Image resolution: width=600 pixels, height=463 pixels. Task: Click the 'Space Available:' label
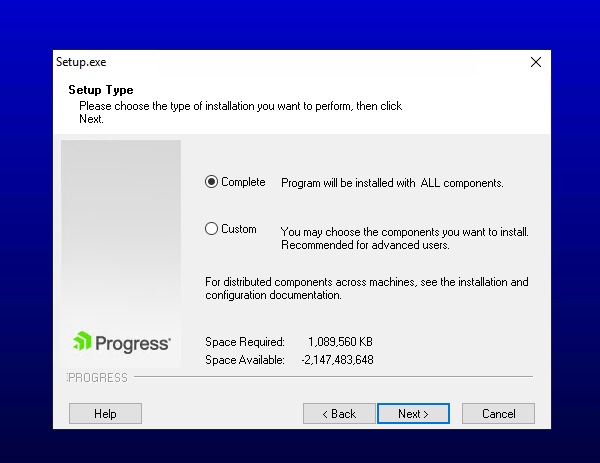coord(245,360)
